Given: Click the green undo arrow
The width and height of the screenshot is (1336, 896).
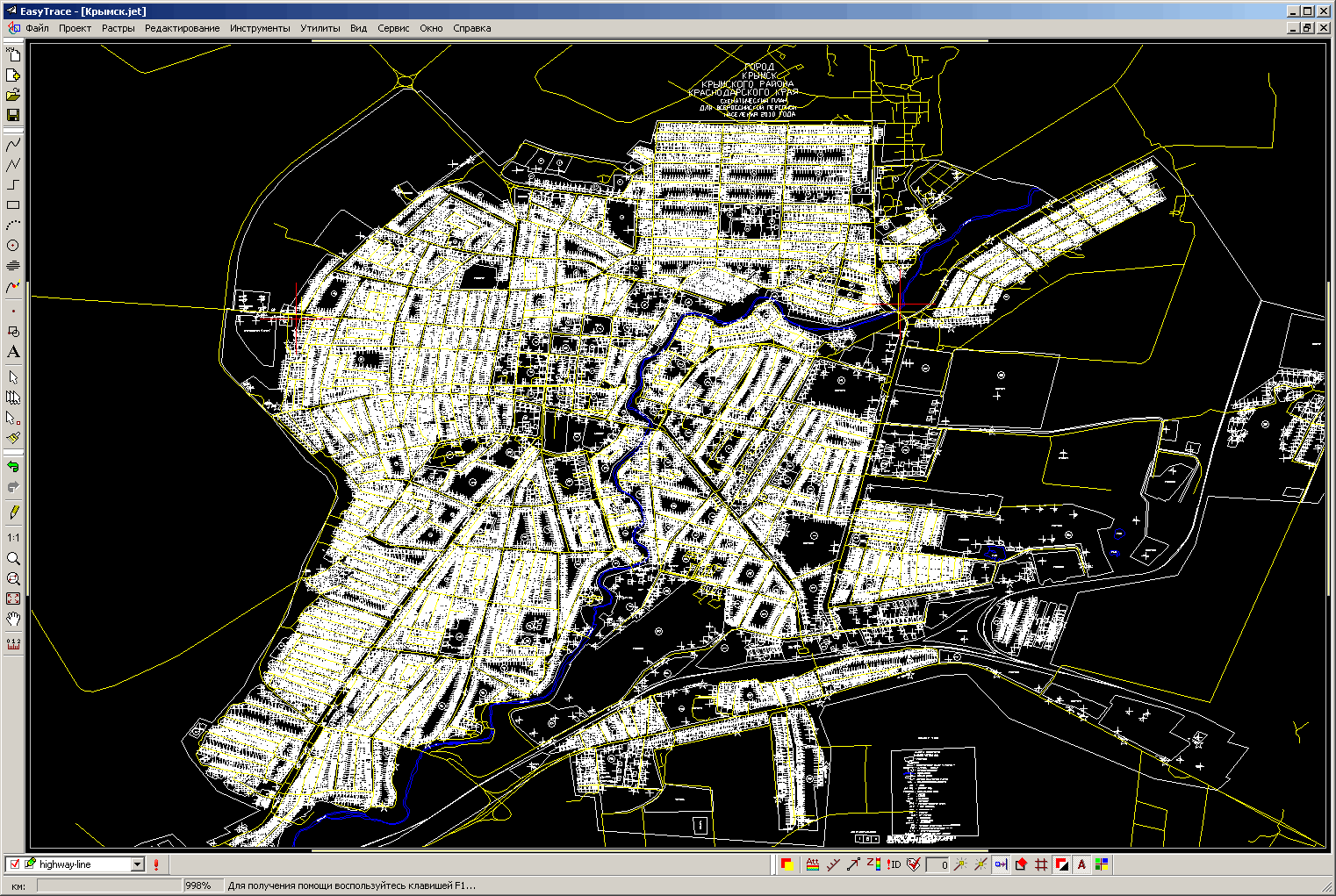Looking at the screenshot, I should [13, 467].
